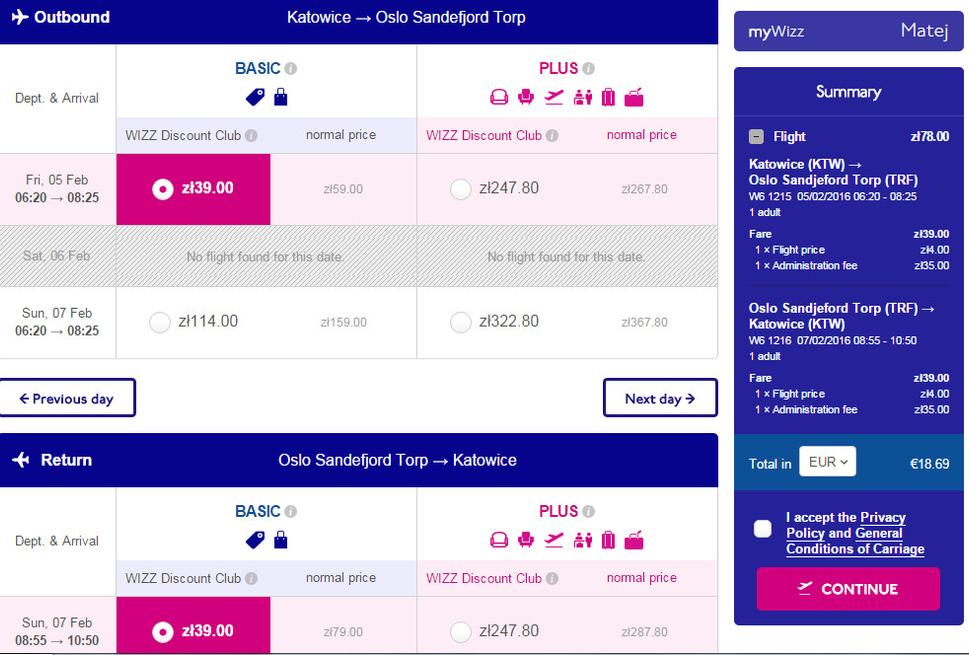Click the priority boarding plane icon in outbound PLUS
Image resolution: width=969 pixels, height=655 pixels.
tap(554, 97)
